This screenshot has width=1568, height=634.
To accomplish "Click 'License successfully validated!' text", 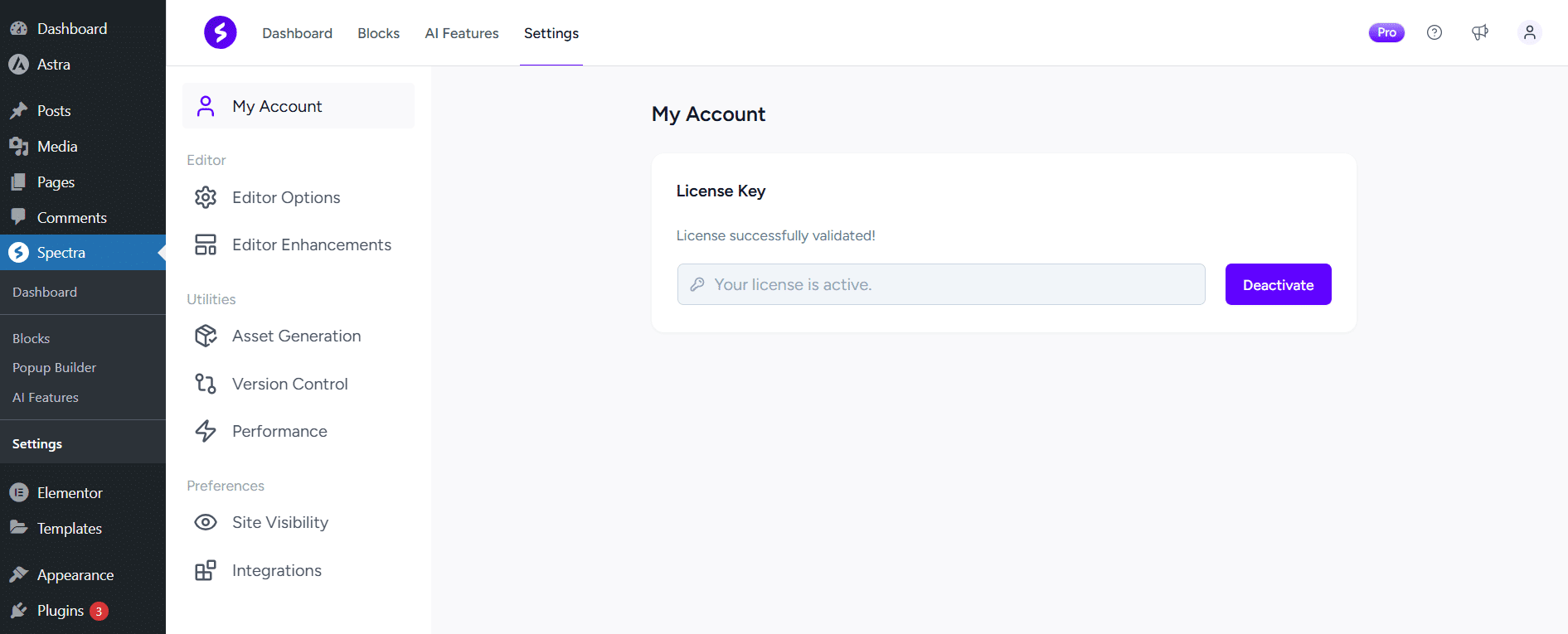I will [x=776, y=235].
